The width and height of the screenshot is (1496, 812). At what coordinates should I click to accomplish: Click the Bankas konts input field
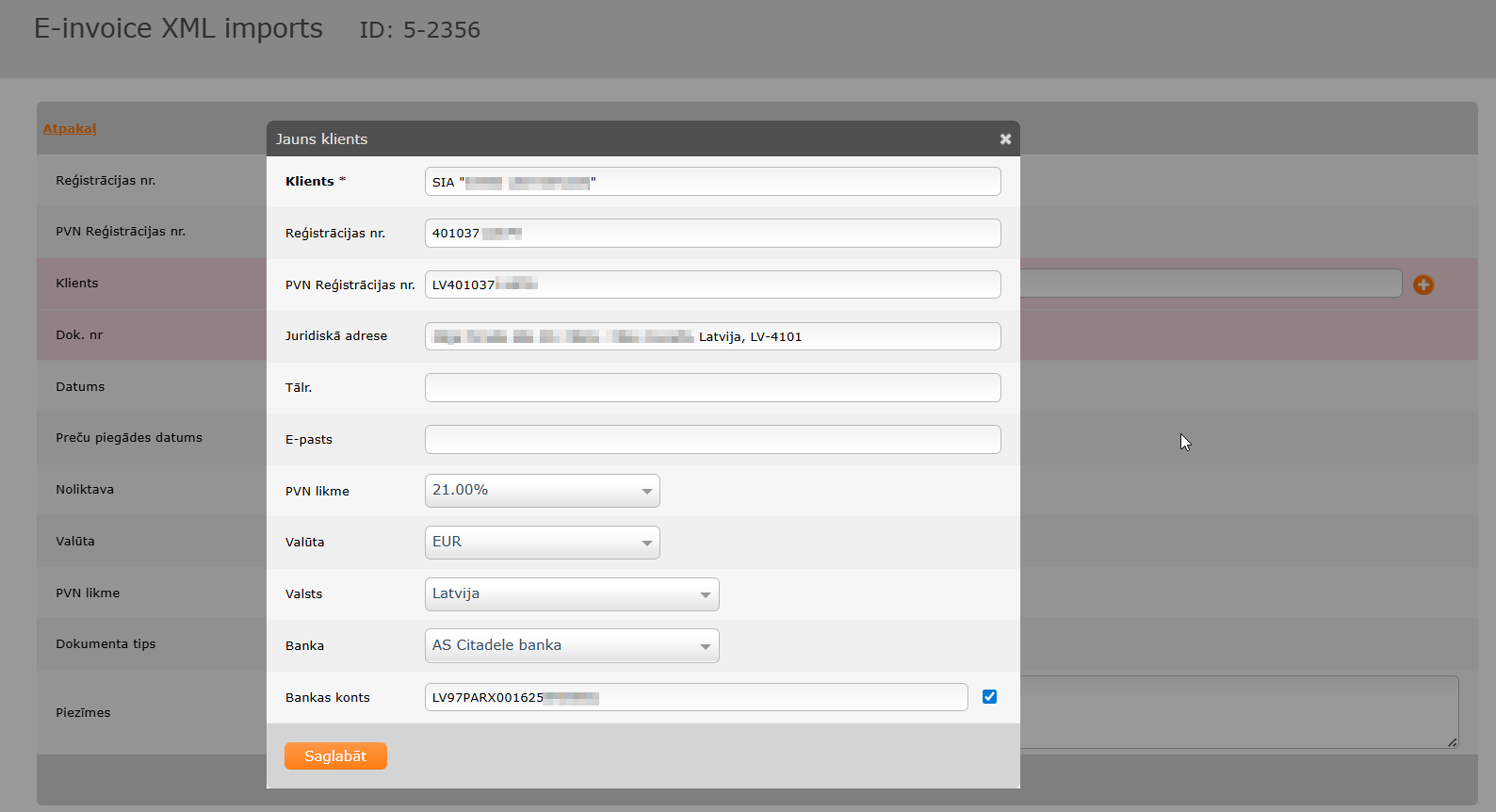(696, 697)
